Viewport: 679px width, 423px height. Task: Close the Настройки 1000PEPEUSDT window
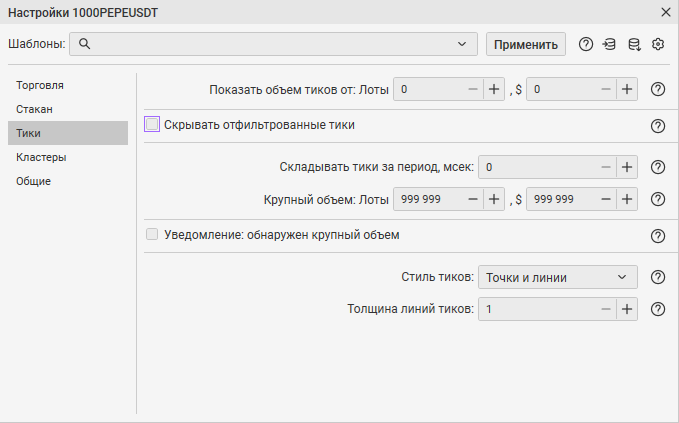666,12
